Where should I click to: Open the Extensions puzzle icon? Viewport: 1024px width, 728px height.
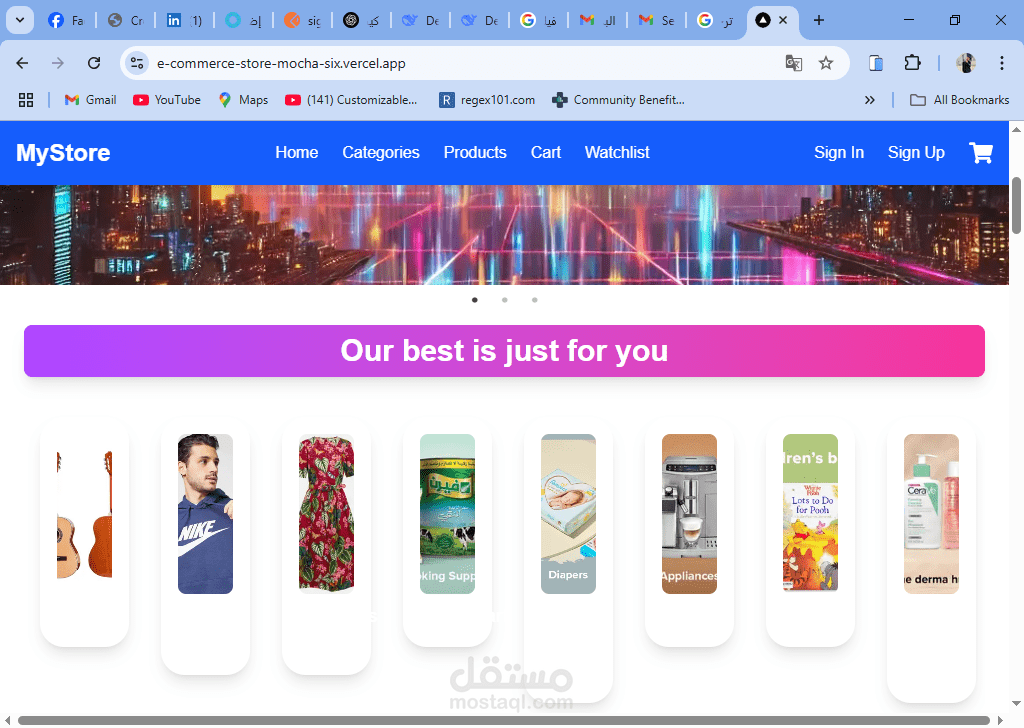(912, 63)
